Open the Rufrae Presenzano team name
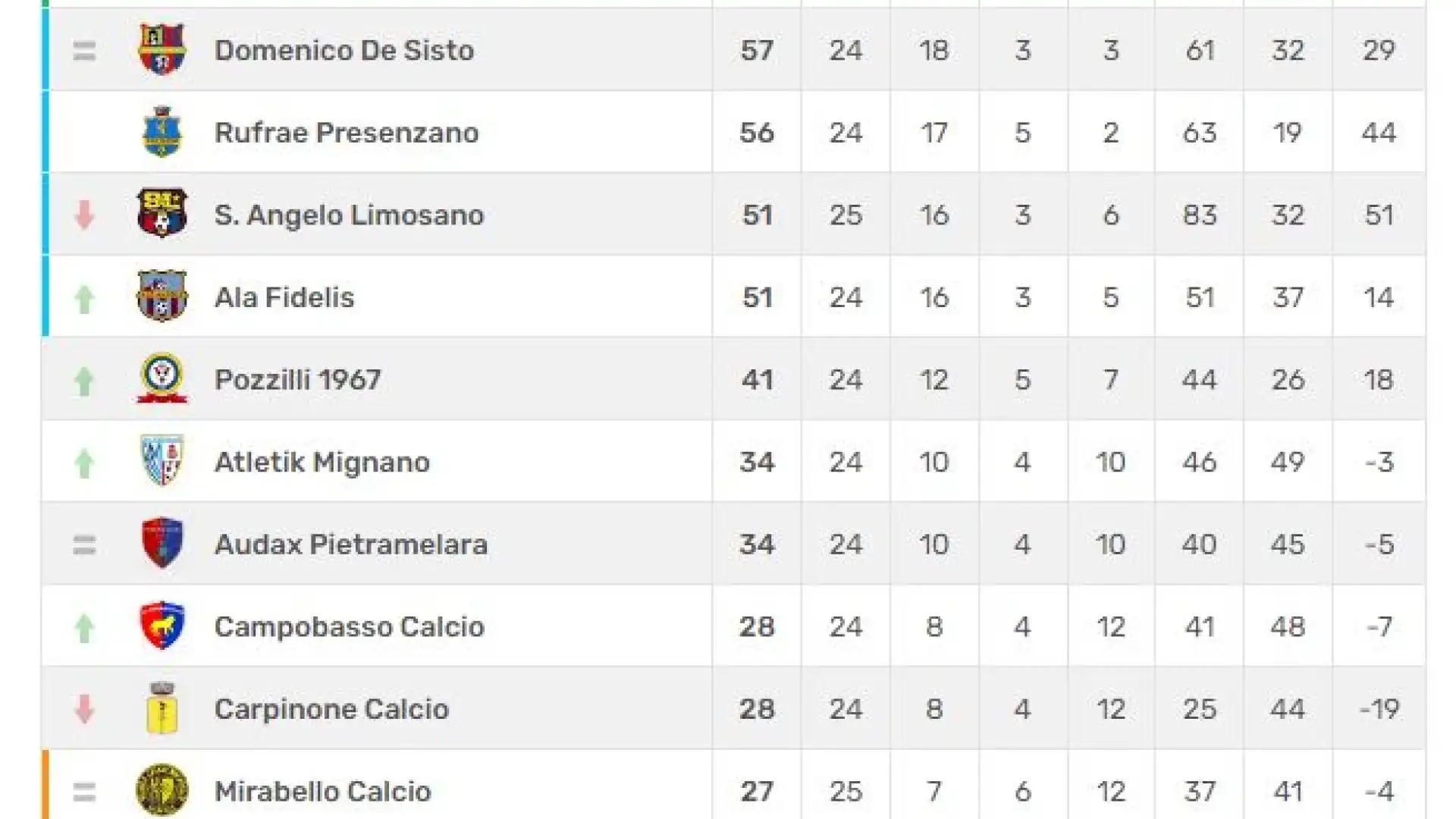 347,133
